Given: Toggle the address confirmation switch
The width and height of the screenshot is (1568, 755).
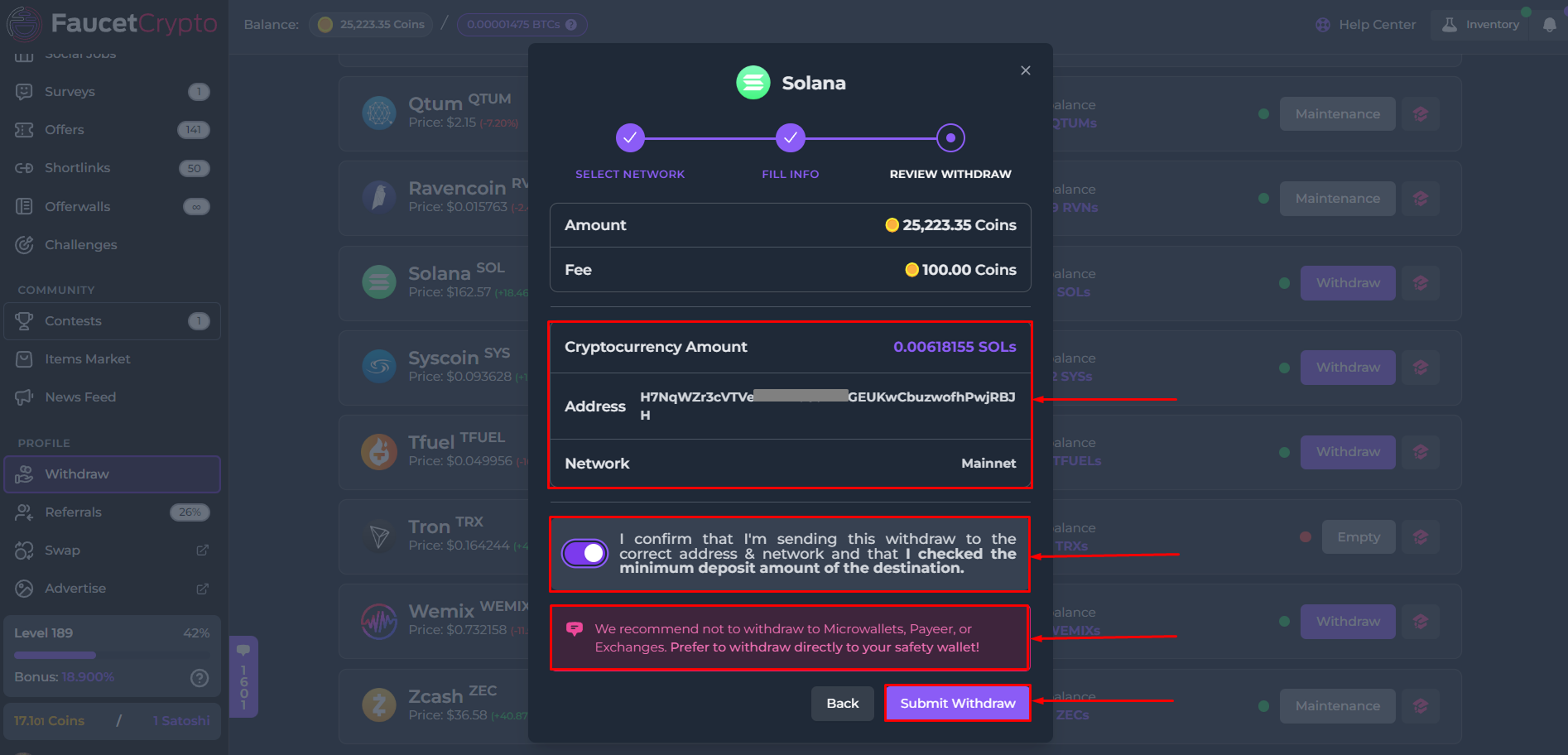Looking at the screenshot, I should pyautogui.click(x=585, y=553).
